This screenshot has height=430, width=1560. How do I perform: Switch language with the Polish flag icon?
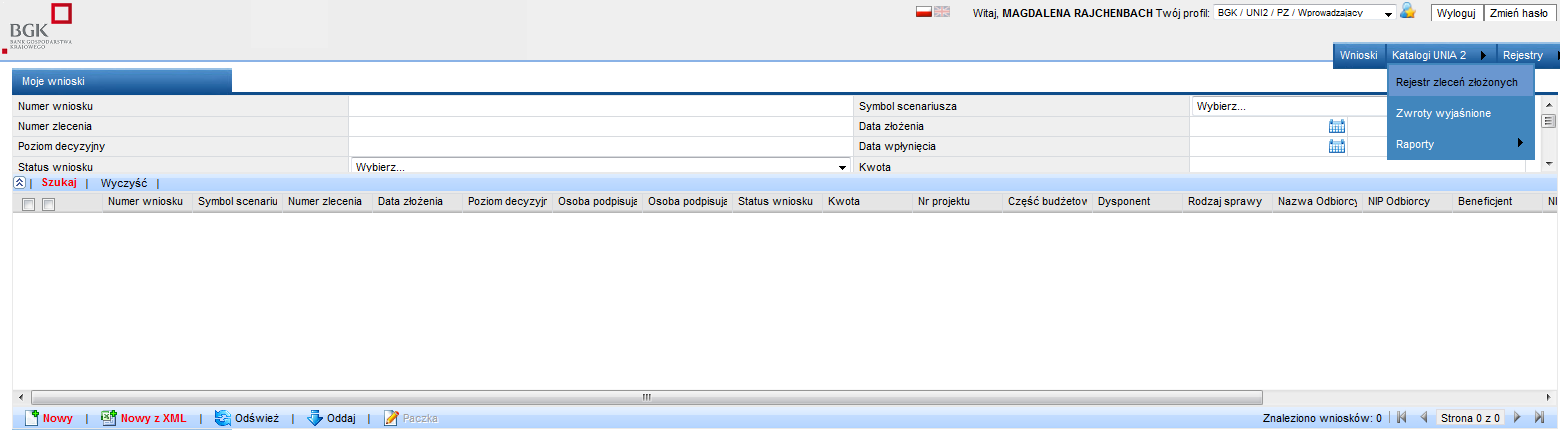(x=924, y=12)
